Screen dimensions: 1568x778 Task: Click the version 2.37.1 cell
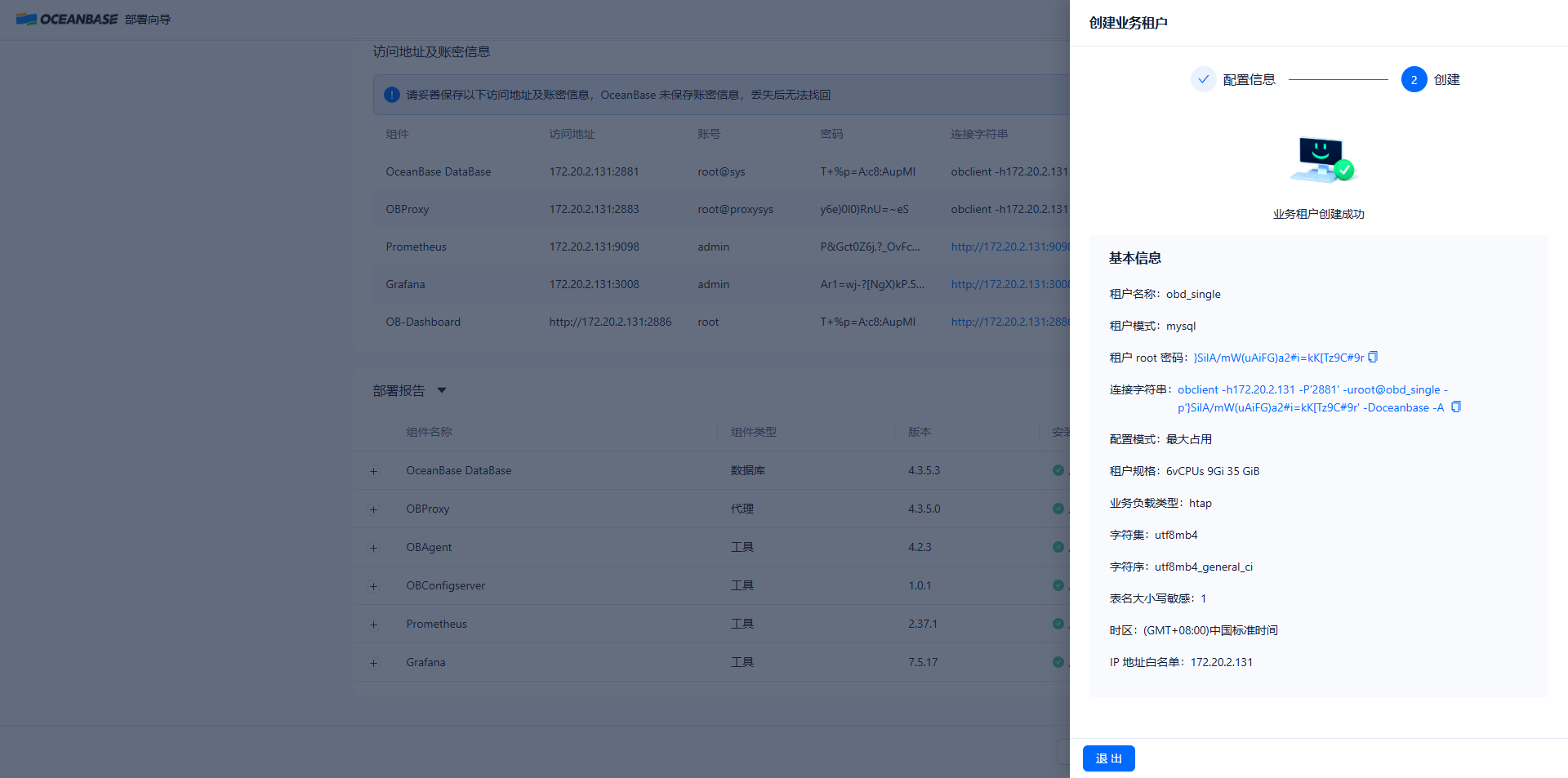tap(923, 624)
